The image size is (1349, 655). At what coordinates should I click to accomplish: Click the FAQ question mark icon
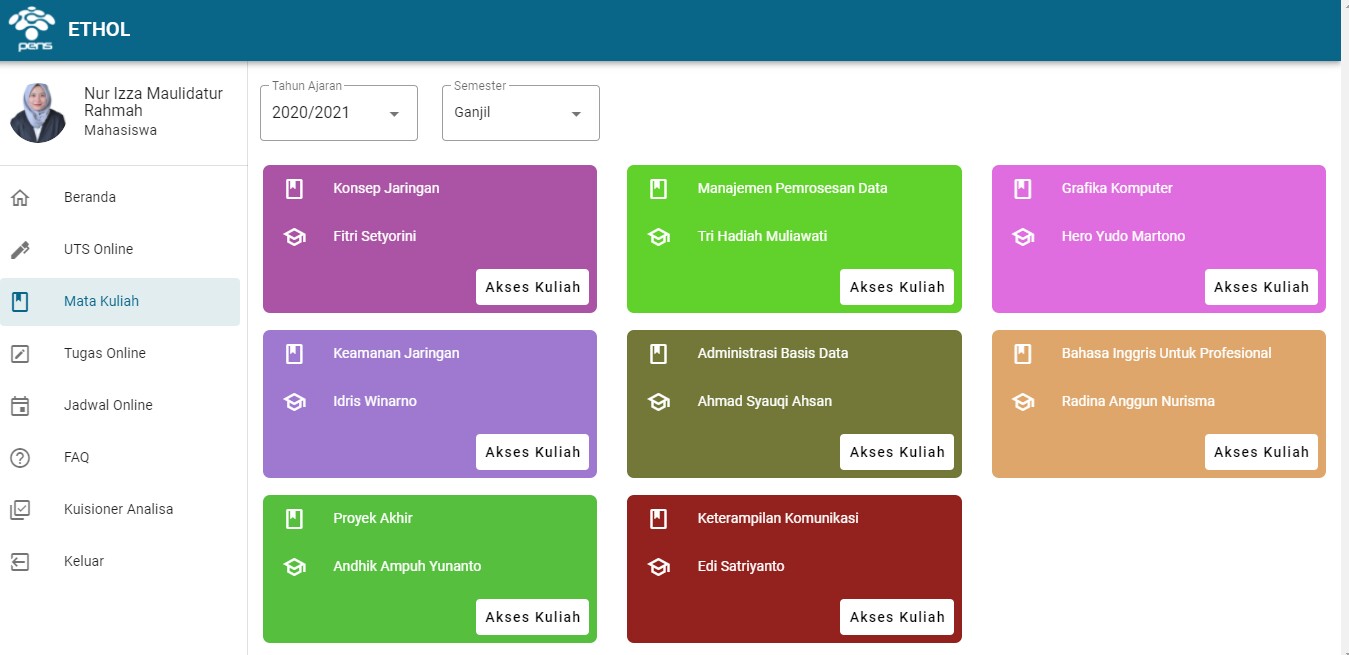coord(20,457)
